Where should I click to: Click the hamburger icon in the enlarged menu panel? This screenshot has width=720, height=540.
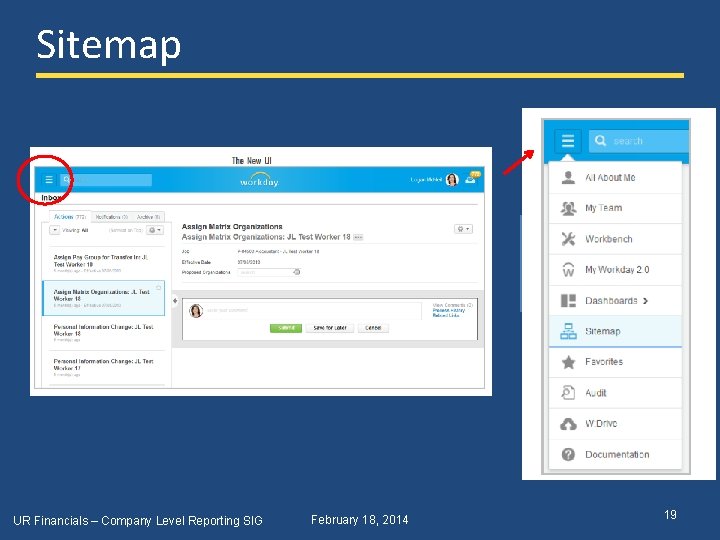(568, 141)
